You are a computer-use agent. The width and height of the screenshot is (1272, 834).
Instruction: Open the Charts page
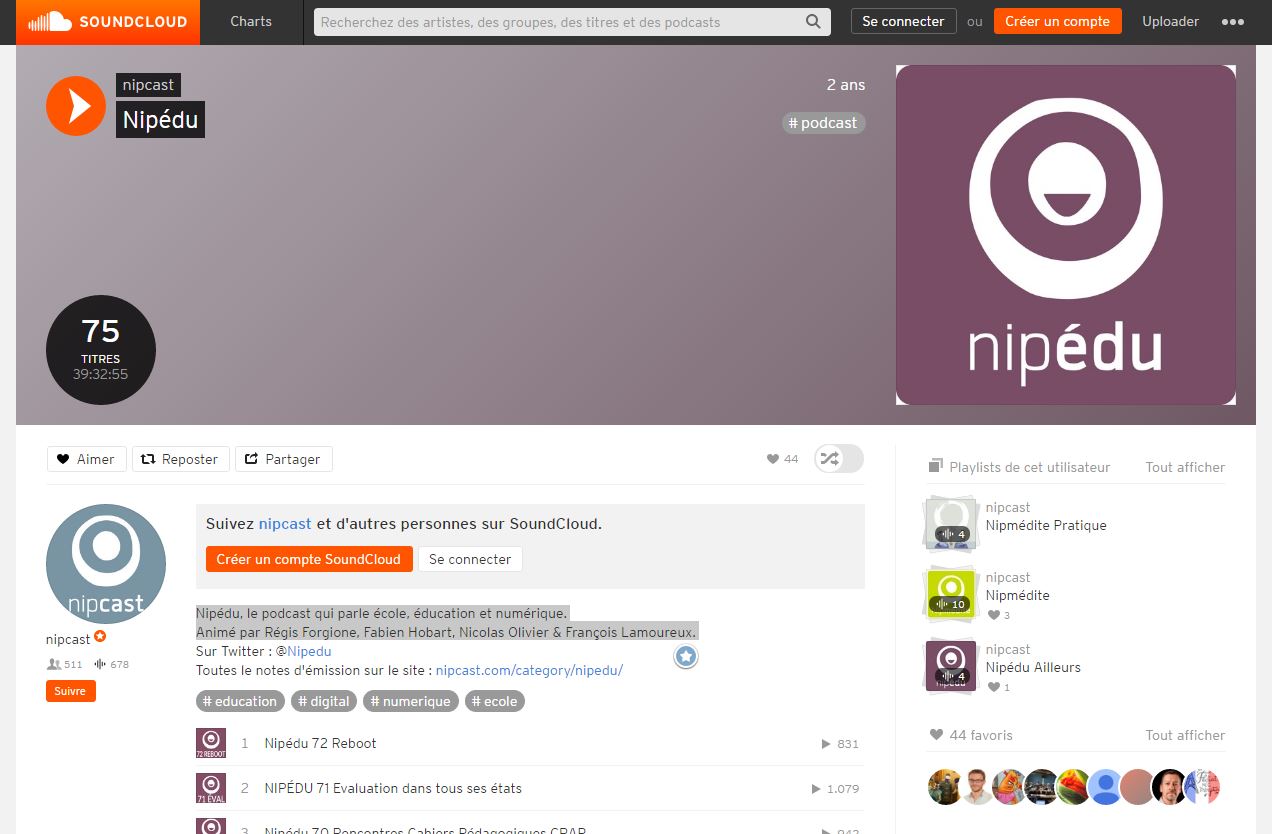click(x=251, y=22)
